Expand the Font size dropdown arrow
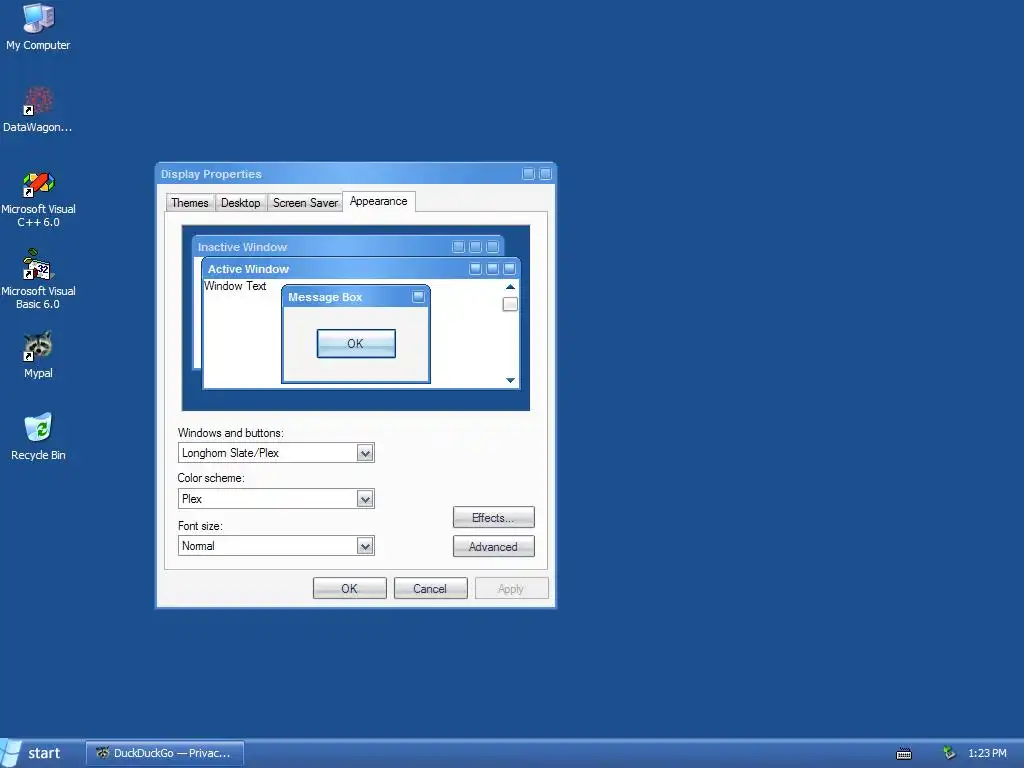Viewport: 1024px width, 768px height. pyautogui.click(x=365, y=546)
